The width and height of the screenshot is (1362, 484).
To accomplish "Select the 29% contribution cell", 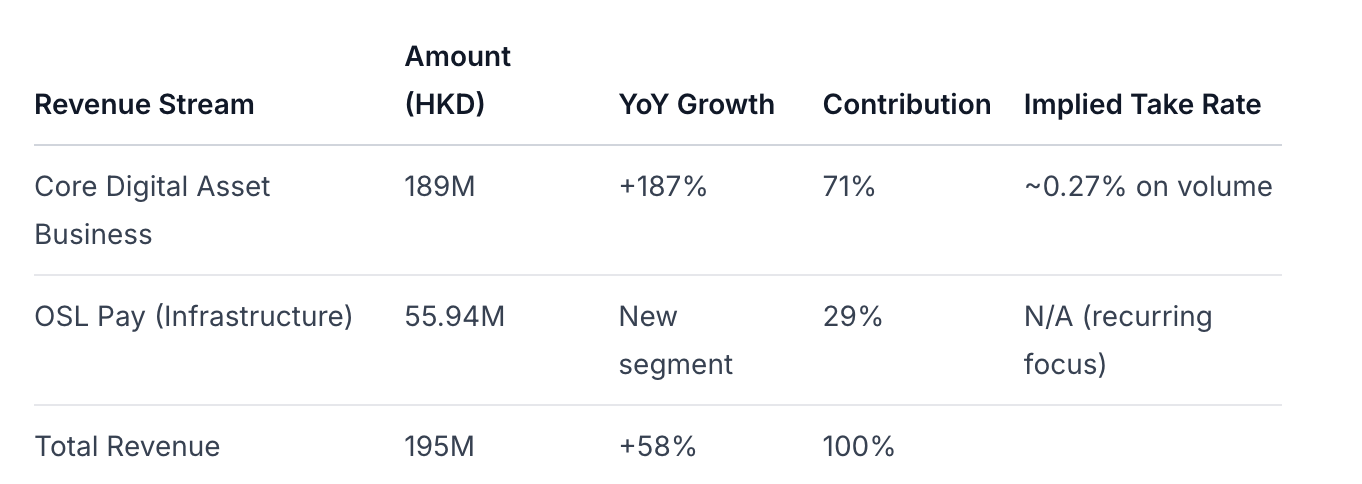I will (852, 317).
